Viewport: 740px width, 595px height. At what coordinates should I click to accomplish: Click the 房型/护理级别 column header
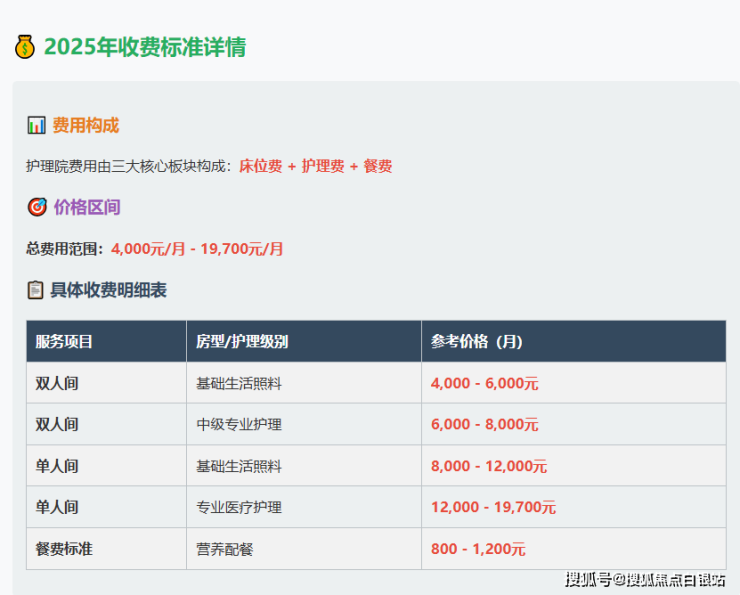pos(242,342)
